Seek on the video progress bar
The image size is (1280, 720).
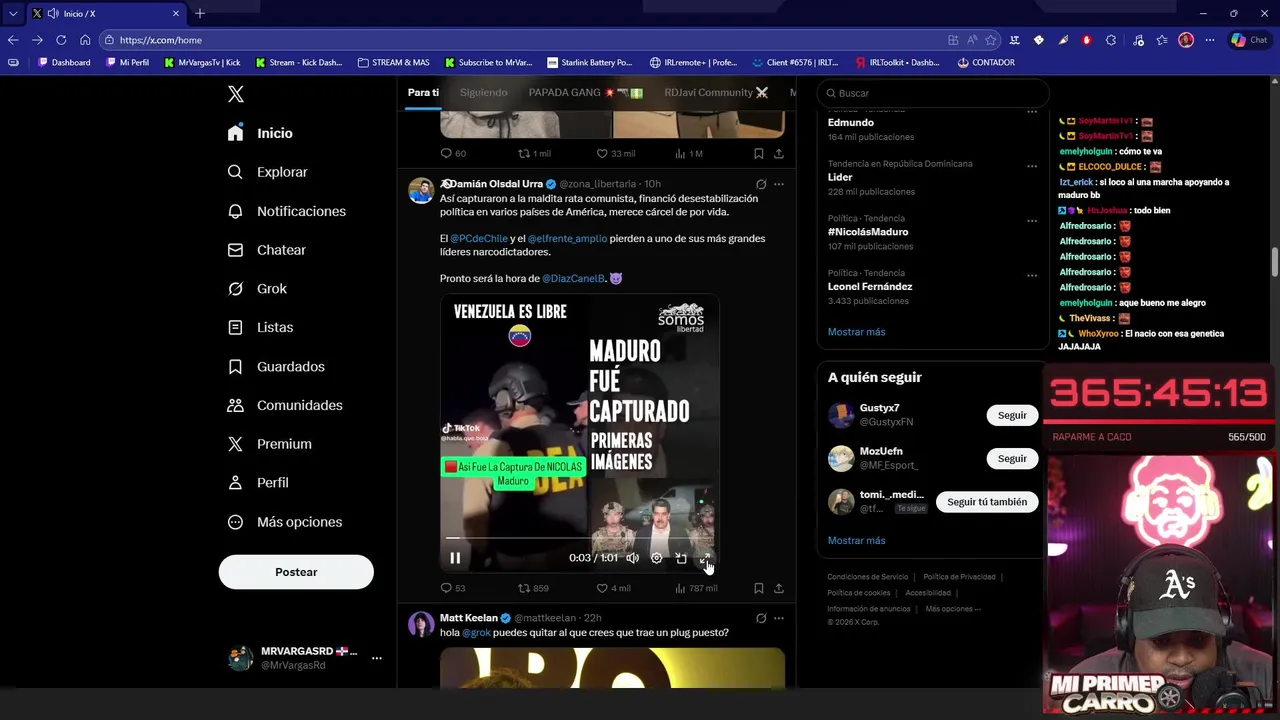[x=579, y=538]
